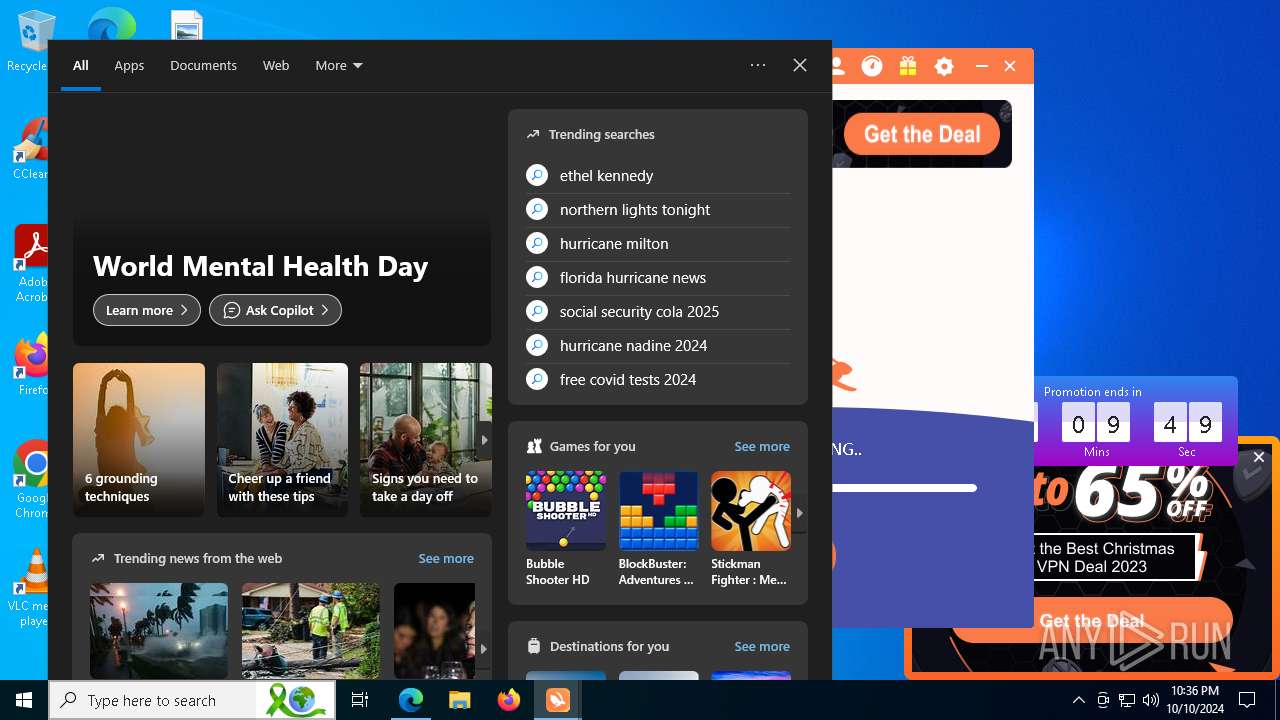Viewport: 1280px width, 720px height.
Task: Open the Documents search tab
Action: click(x=203, y=65)
